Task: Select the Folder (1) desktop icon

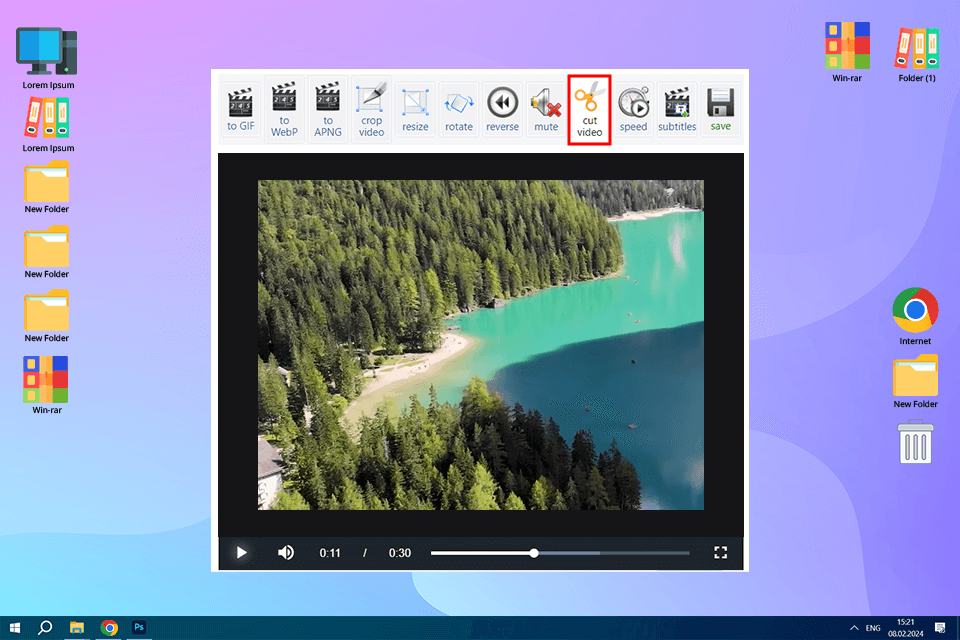Action: click(917, 55)
